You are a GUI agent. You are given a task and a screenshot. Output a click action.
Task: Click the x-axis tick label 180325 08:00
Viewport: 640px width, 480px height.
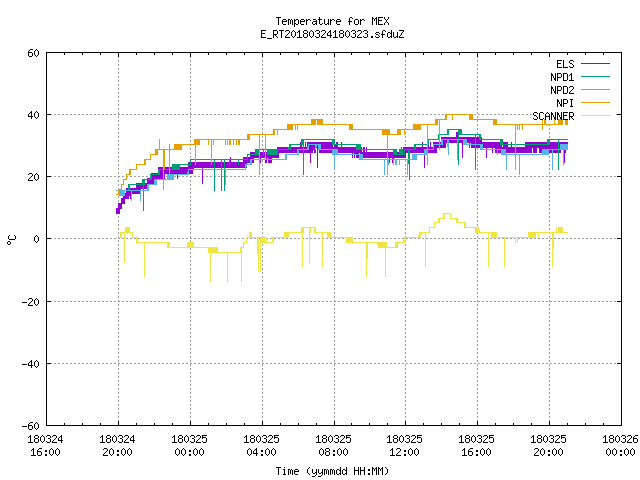coord(333,446)
